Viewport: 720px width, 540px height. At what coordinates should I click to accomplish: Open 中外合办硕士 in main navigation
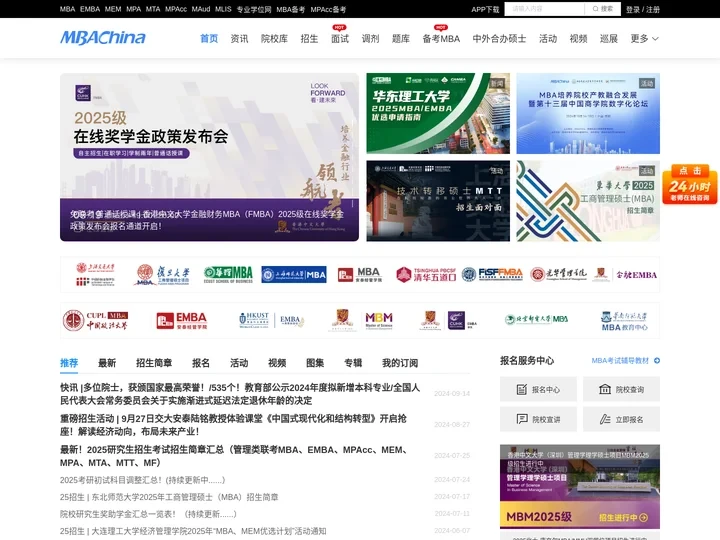coord(499,39)
